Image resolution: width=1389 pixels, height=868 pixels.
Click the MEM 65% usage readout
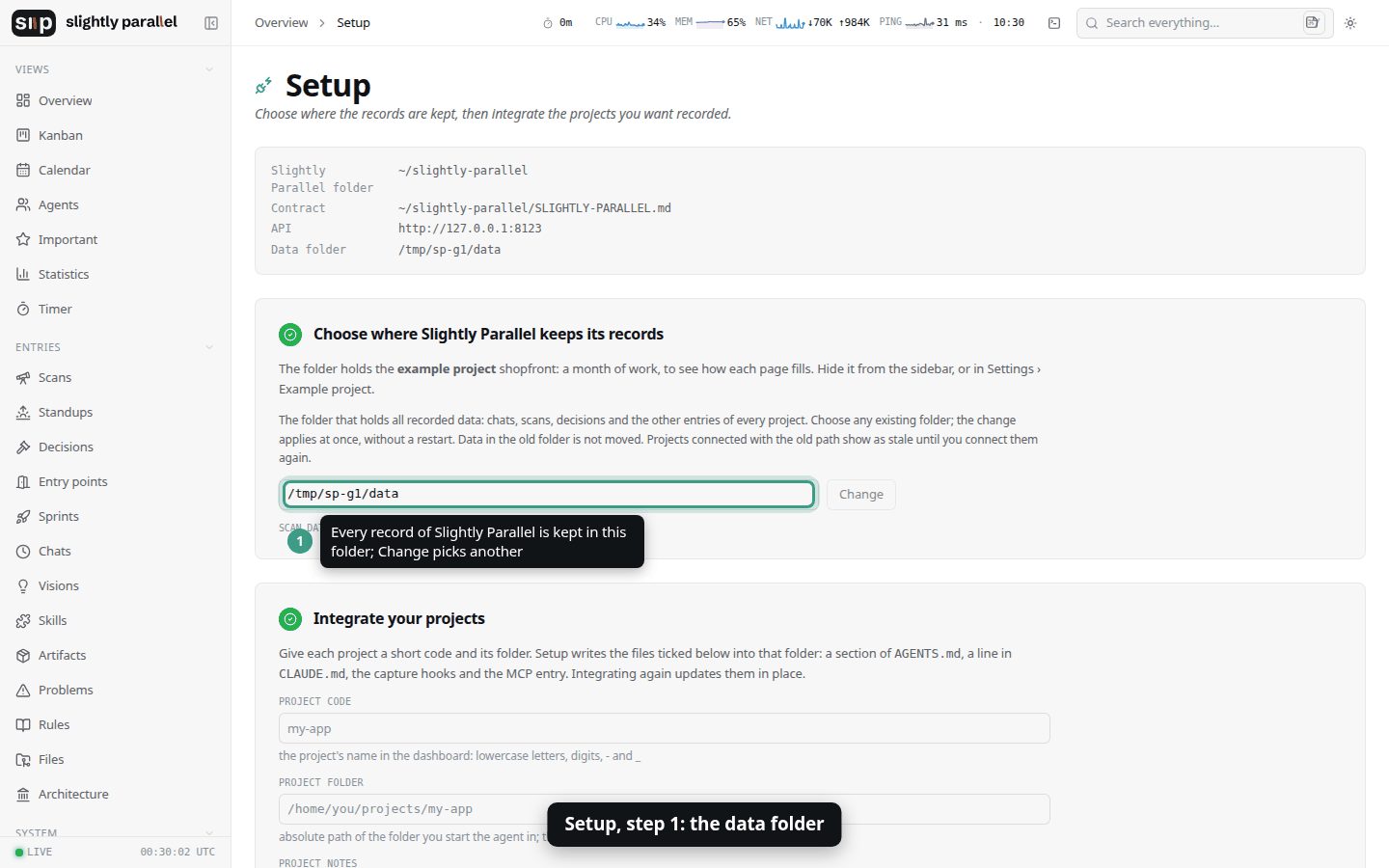pyautogui.click(x=710, y=22)
